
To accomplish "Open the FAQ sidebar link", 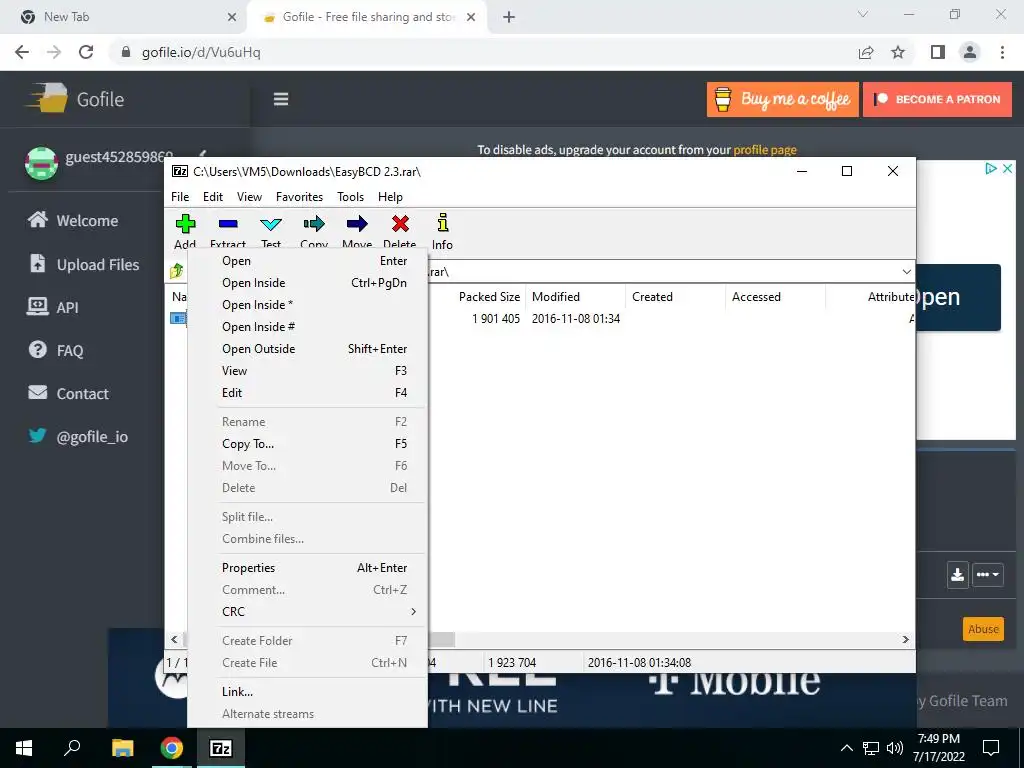I will point(56,350).
